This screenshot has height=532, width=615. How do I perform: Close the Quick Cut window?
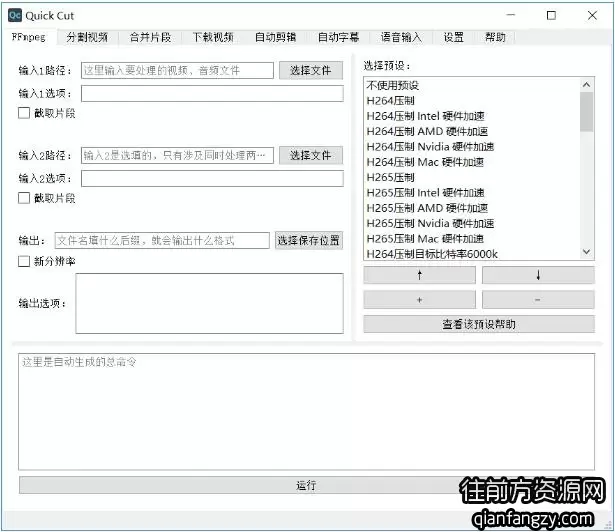592,15
